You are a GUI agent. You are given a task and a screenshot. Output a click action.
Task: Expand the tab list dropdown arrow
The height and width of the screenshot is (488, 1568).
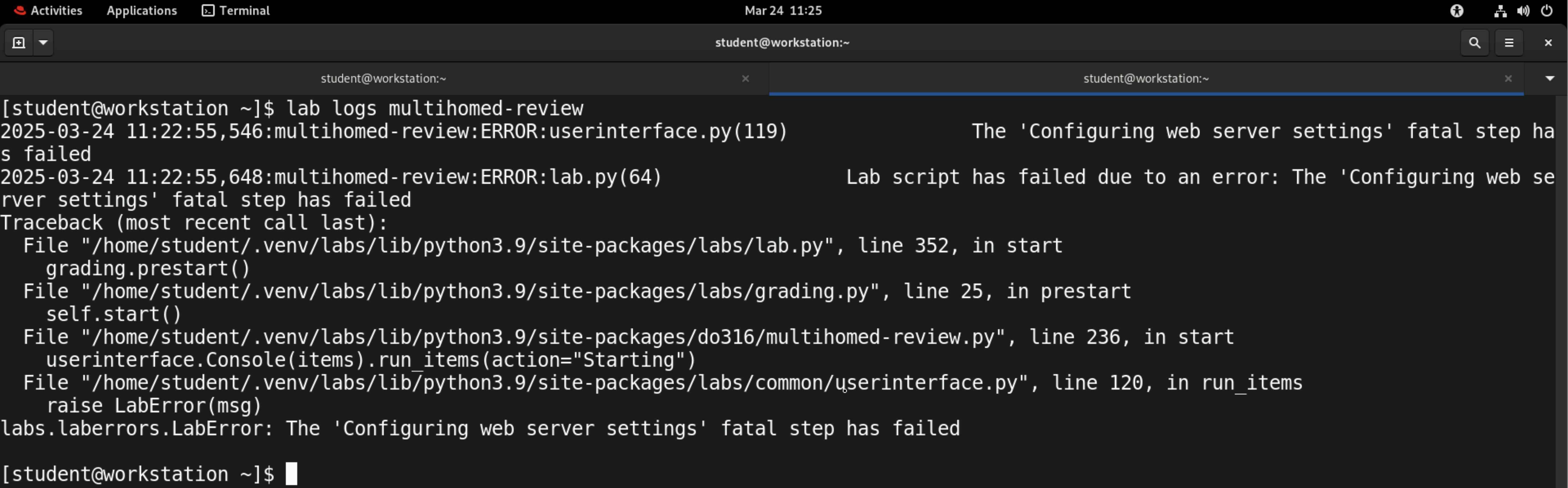click(x=1550, y=78)
